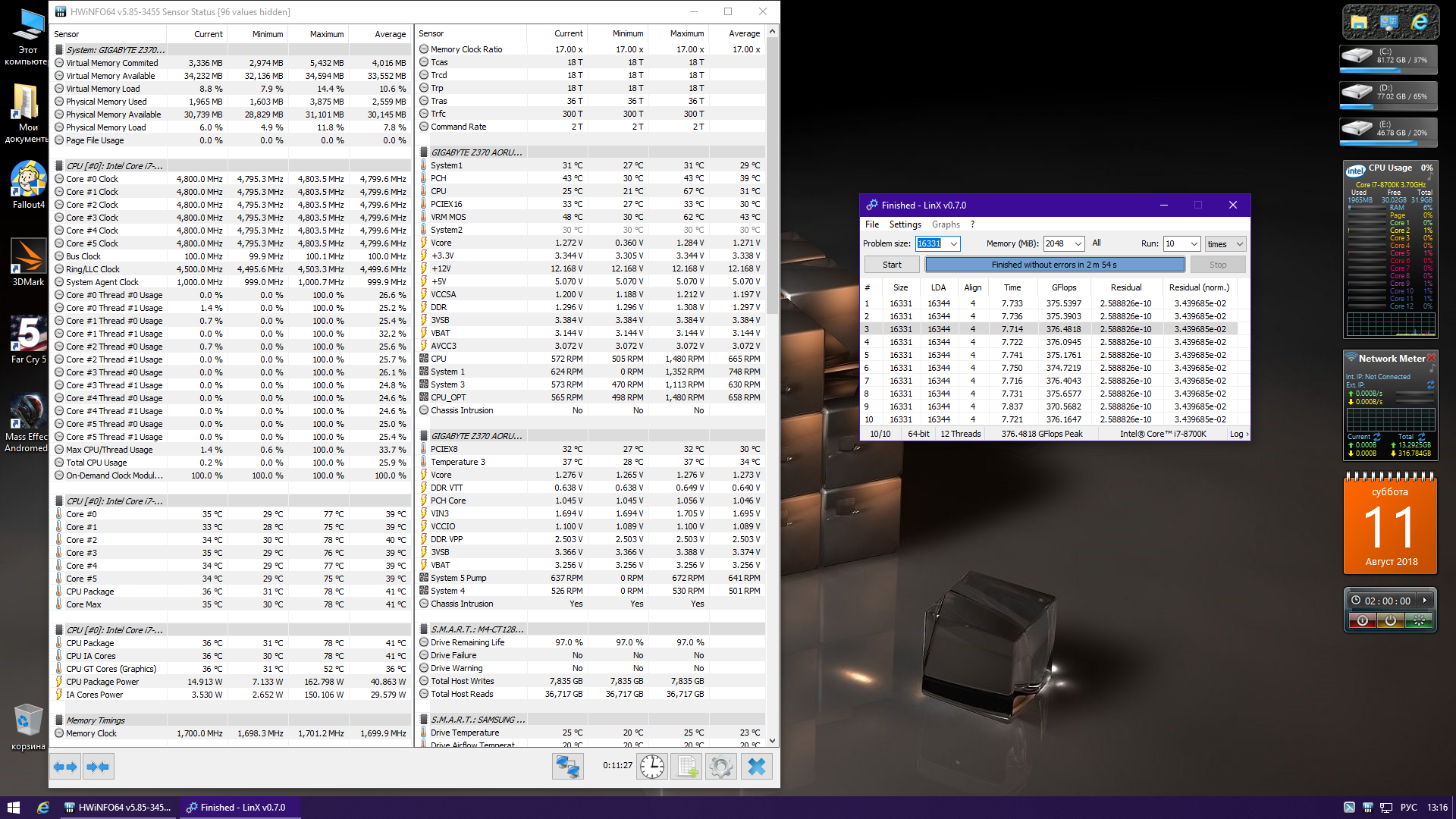Click the log file with plus icon

coord(687,767)
